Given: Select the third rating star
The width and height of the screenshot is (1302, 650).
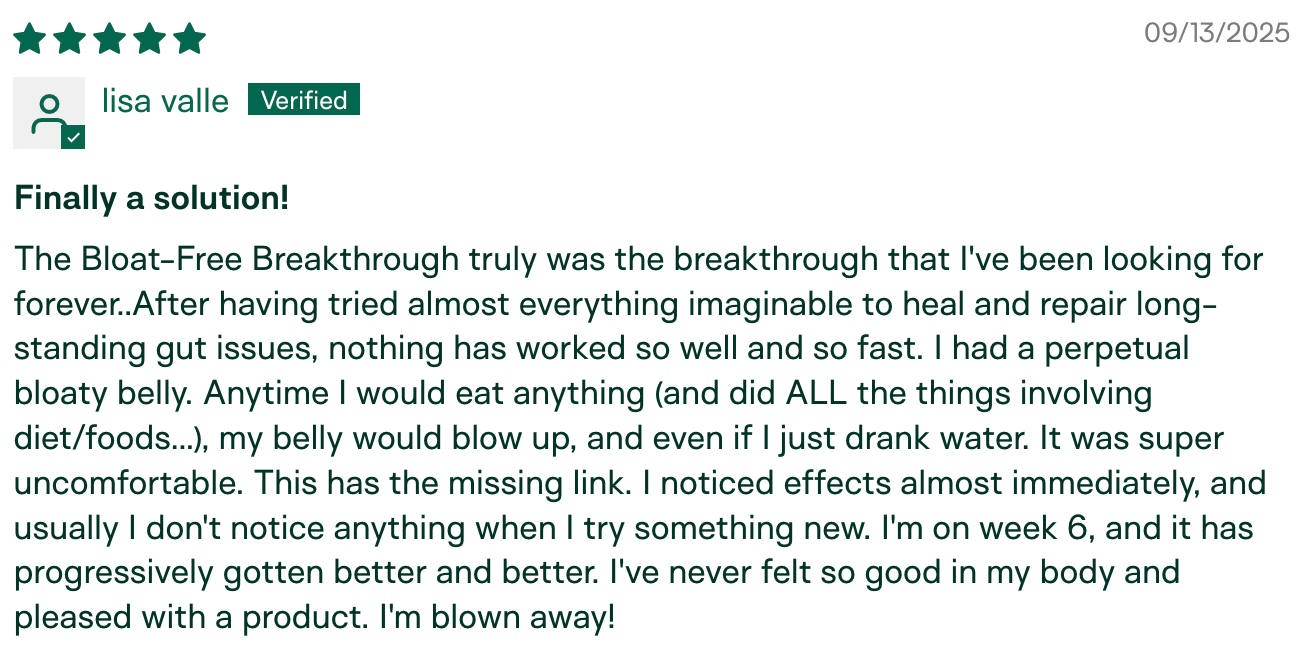Looking at the screenshot, I should (109, 39).
